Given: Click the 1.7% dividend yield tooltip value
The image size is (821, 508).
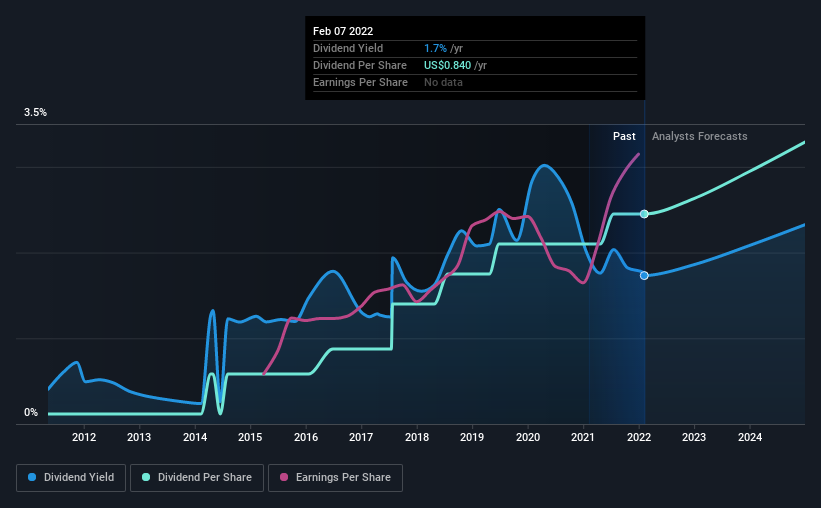Looking at the screenshot, I should [x=434, y=48].
